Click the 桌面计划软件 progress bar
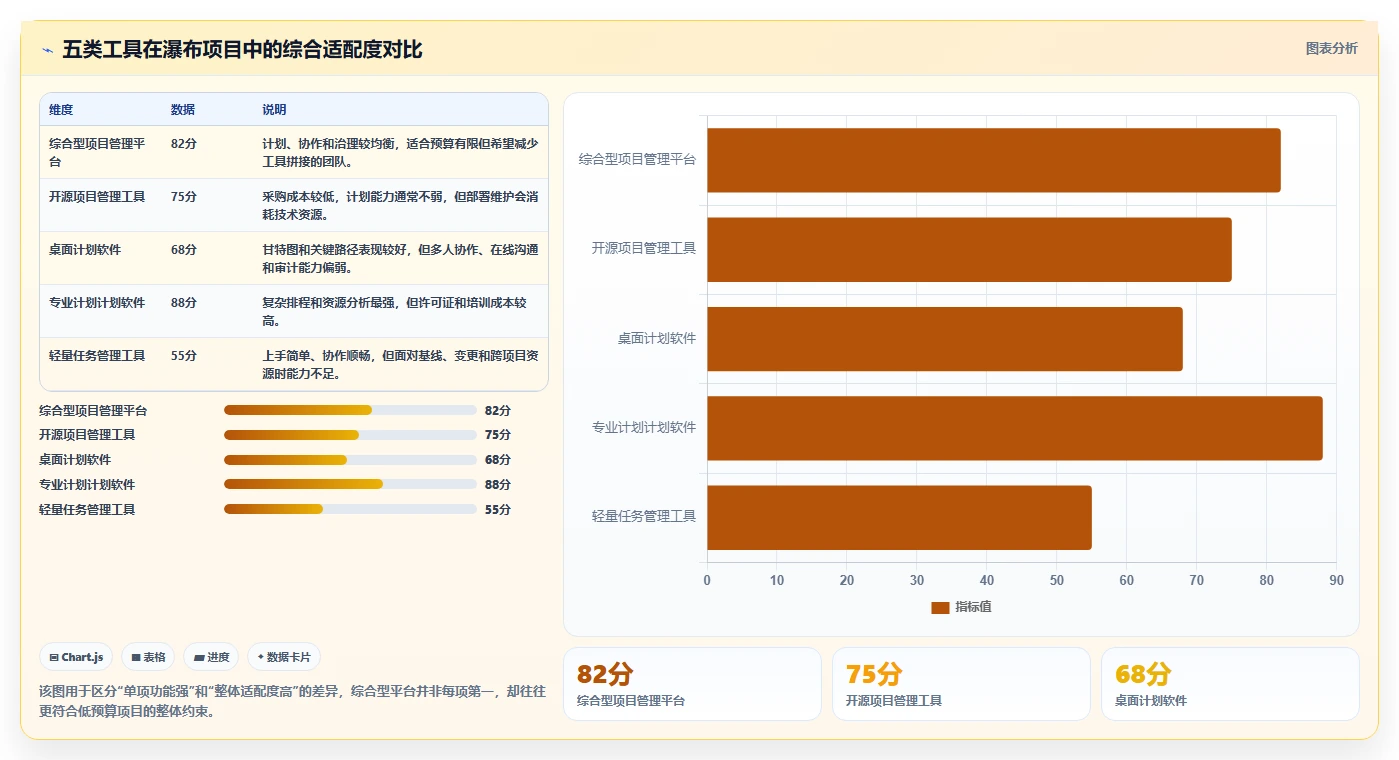This screenshot has height=760, width=1399. [x=350, y=460]
